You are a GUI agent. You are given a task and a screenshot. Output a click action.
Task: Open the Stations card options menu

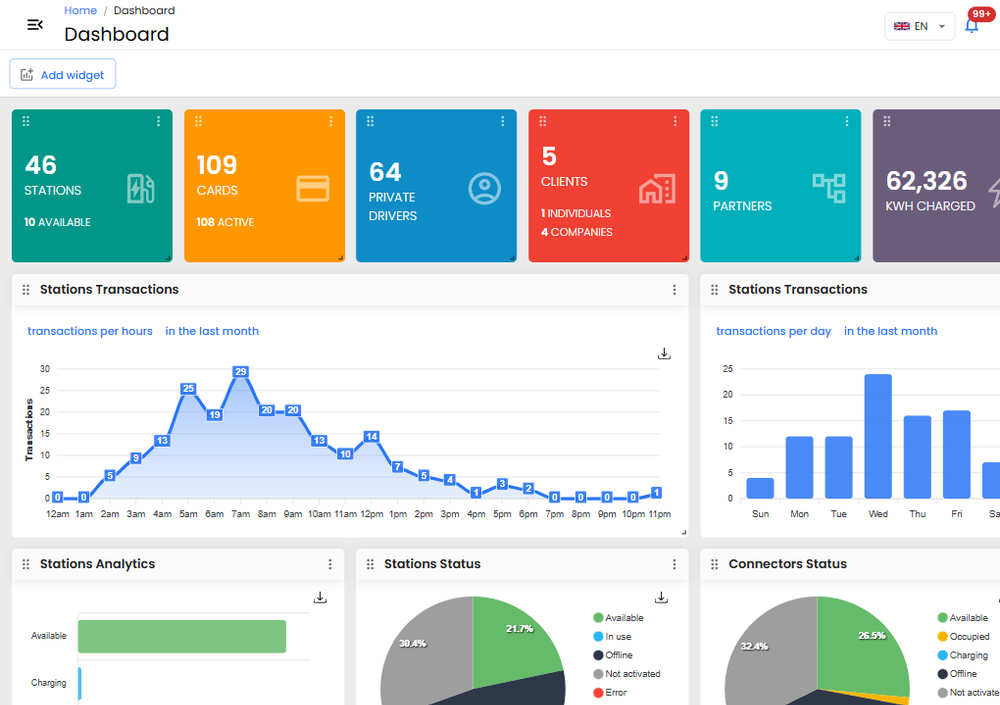[x=158, y=121]
